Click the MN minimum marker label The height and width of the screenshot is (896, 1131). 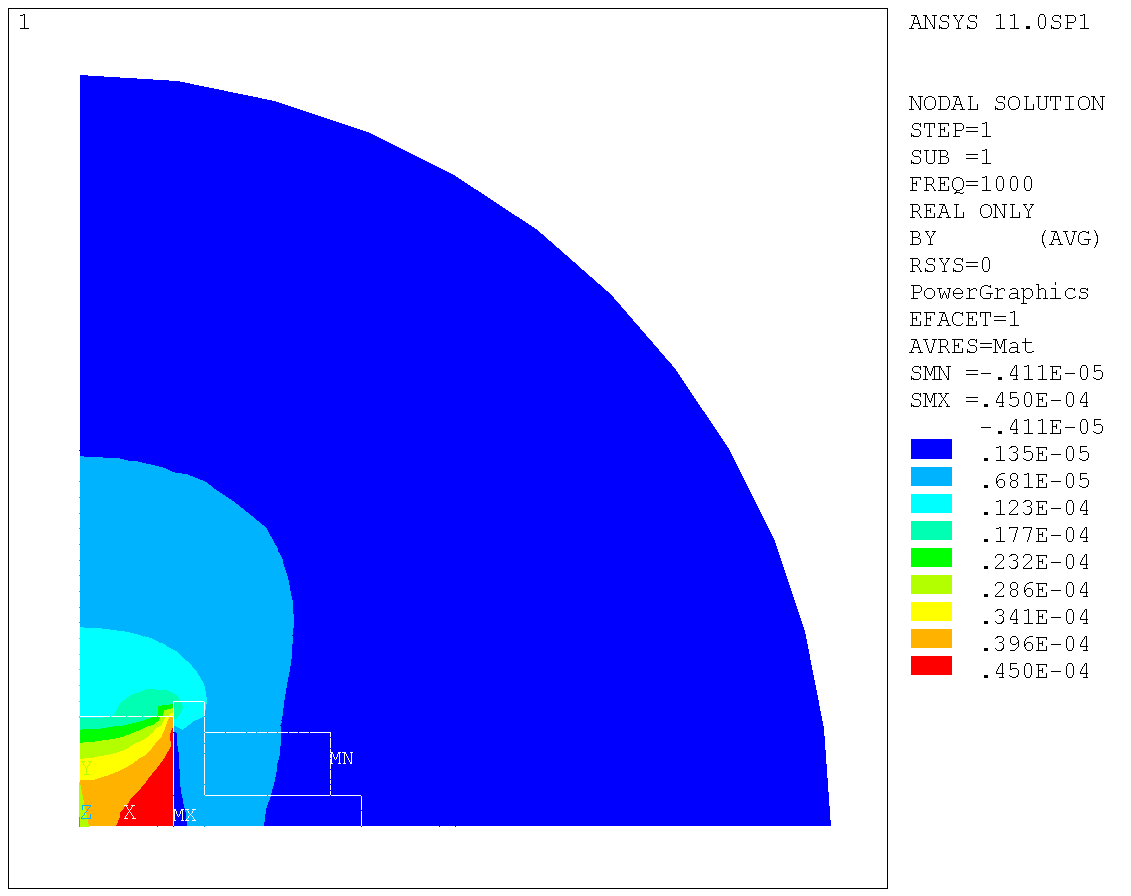tap(341, 758)
